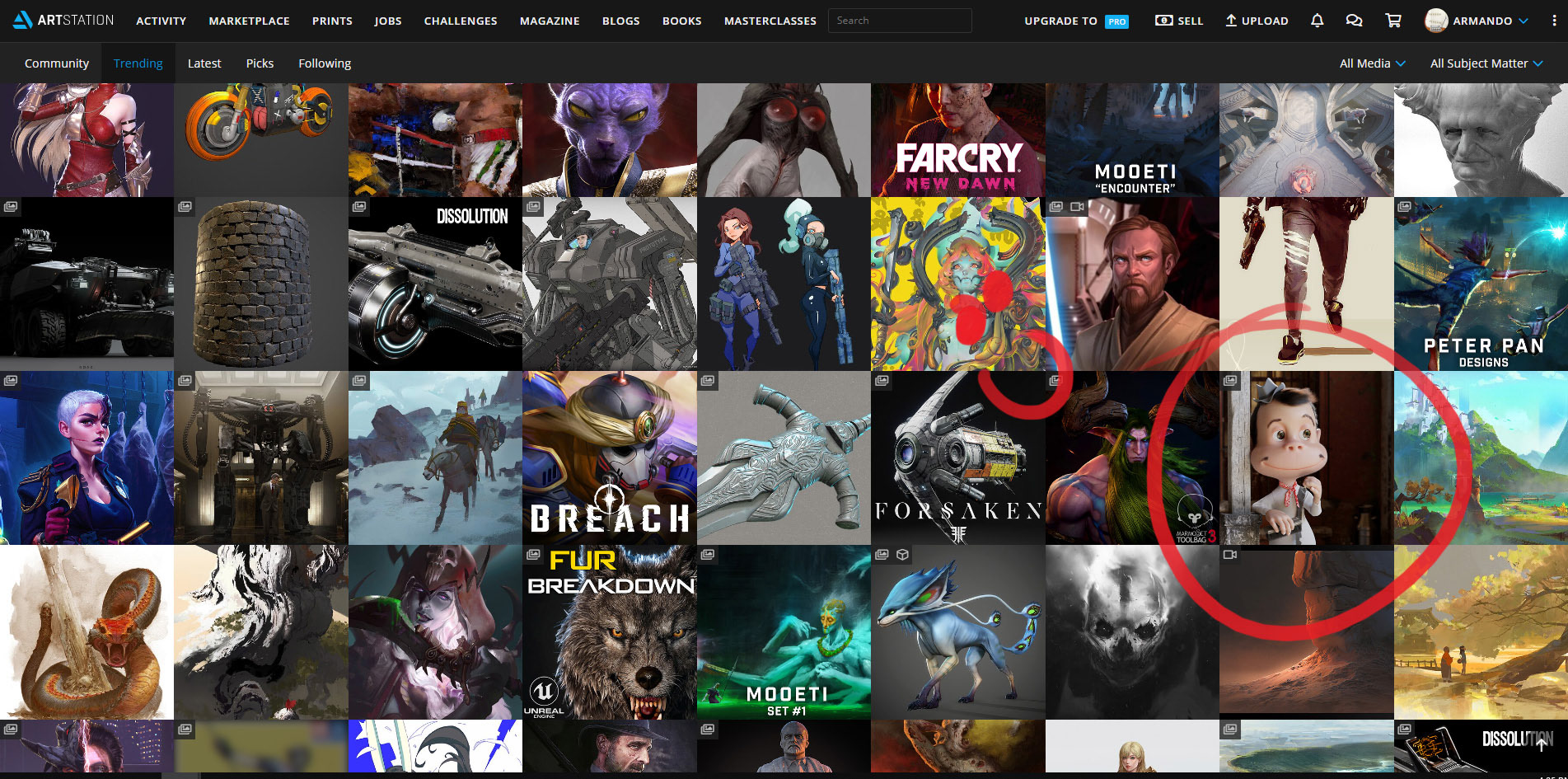Open the Forsaken spaceship artwork
This screenshot has width=1568, height=779.
point(958,458)
